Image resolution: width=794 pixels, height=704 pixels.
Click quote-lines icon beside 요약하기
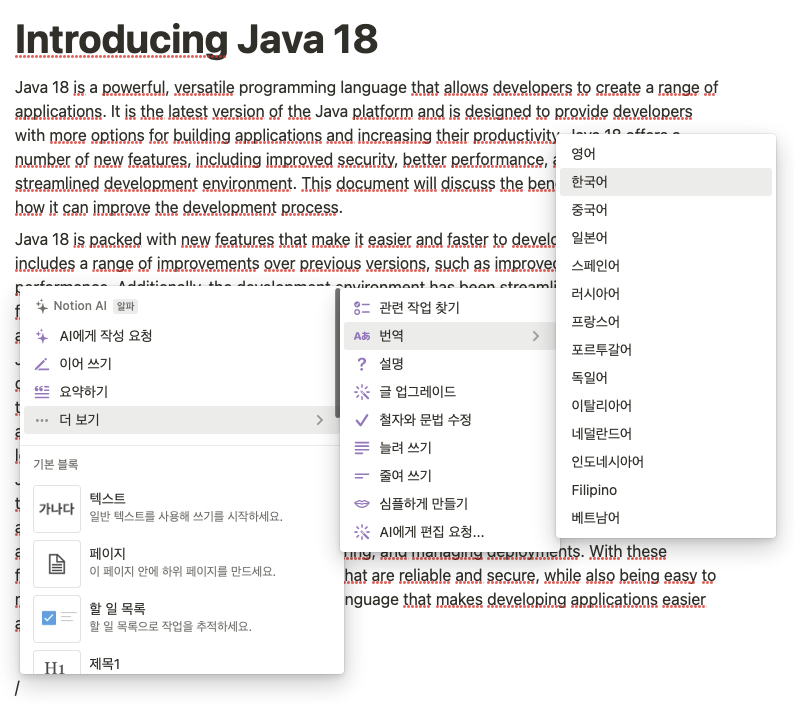coord(42,392)
